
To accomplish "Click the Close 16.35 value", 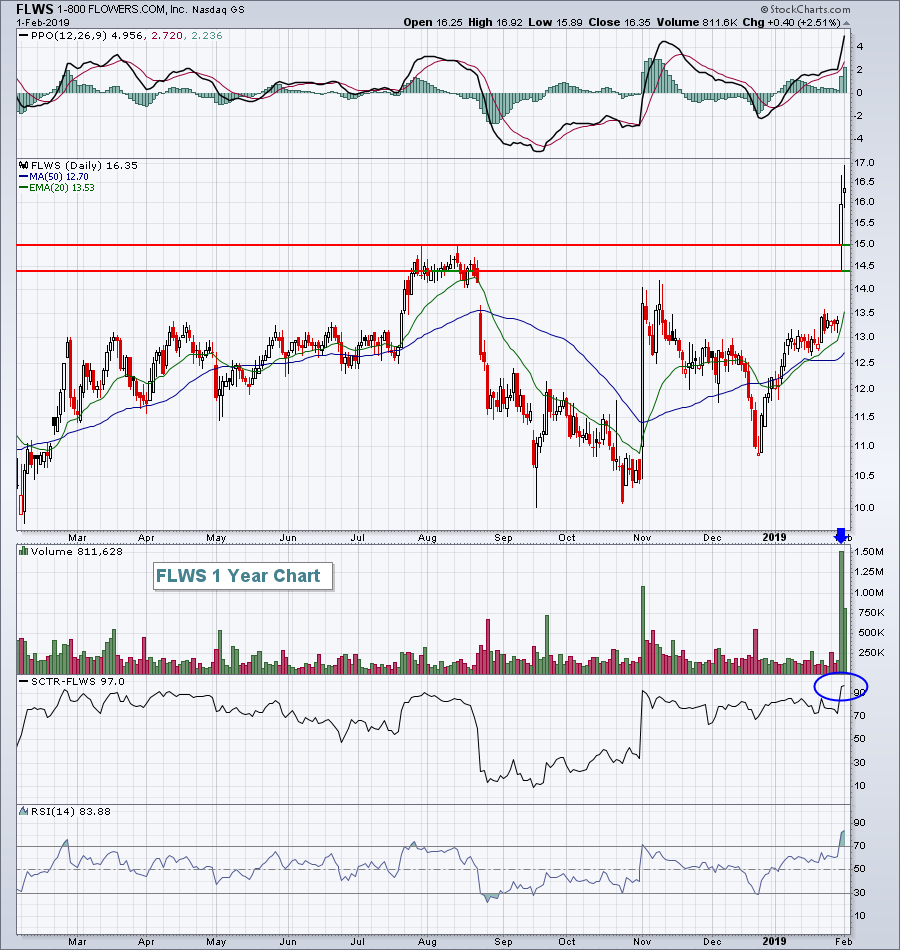I will click(619, 22).
